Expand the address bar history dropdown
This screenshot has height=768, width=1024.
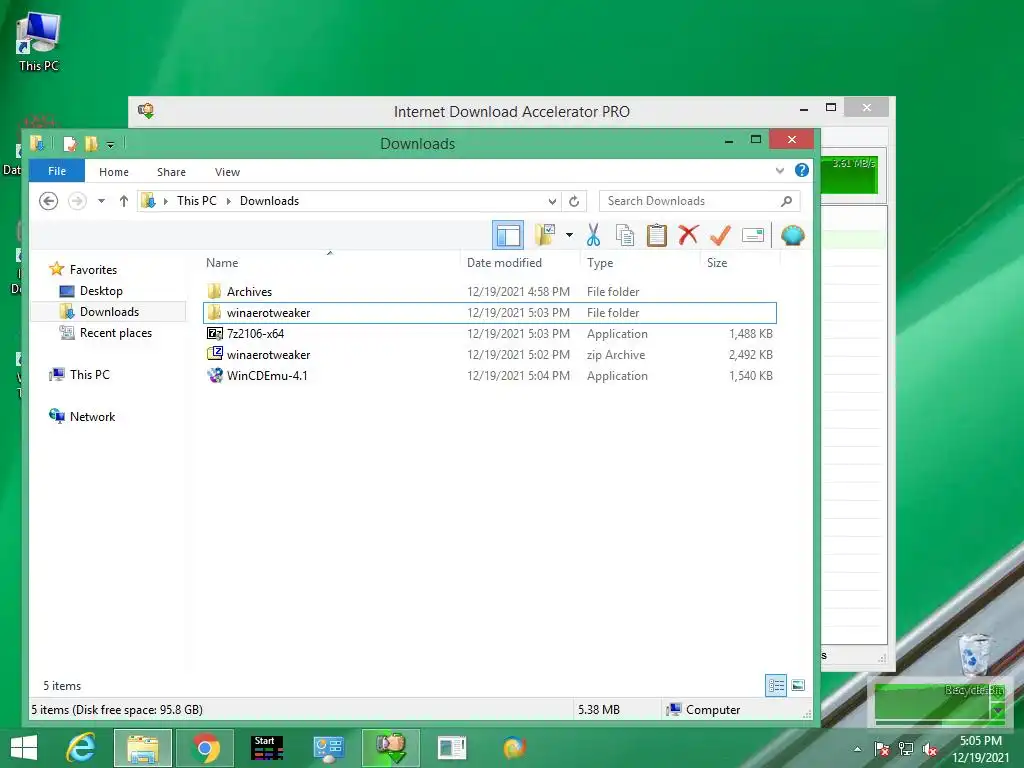click(x=552, y=201)
